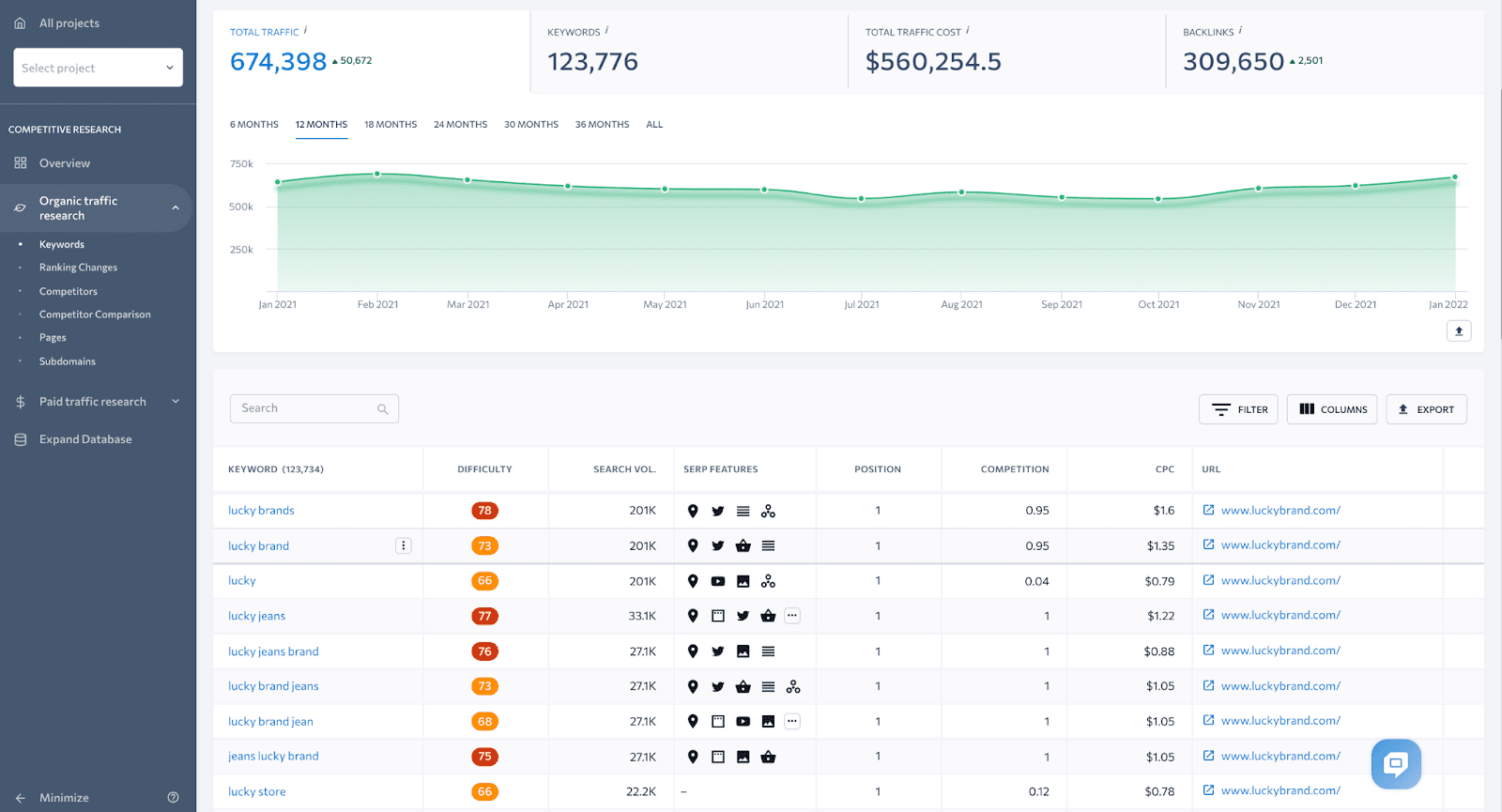Switch chart to 30 MONTHS tab
Image resolution: width=1502 pixels, height=812 pixels.
pos(531,125)
